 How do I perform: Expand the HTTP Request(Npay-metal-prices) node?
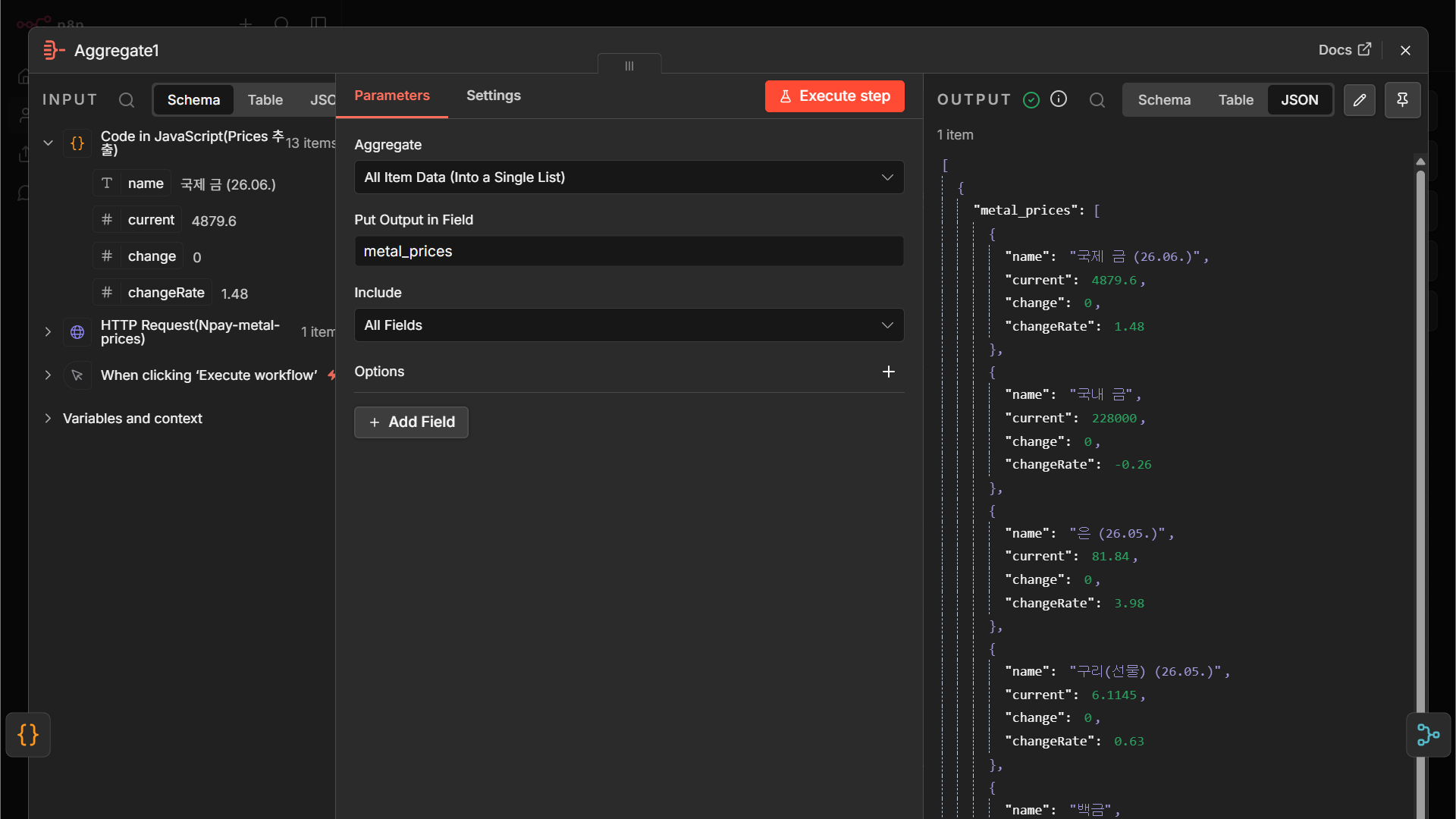click(x=48, y=332)
